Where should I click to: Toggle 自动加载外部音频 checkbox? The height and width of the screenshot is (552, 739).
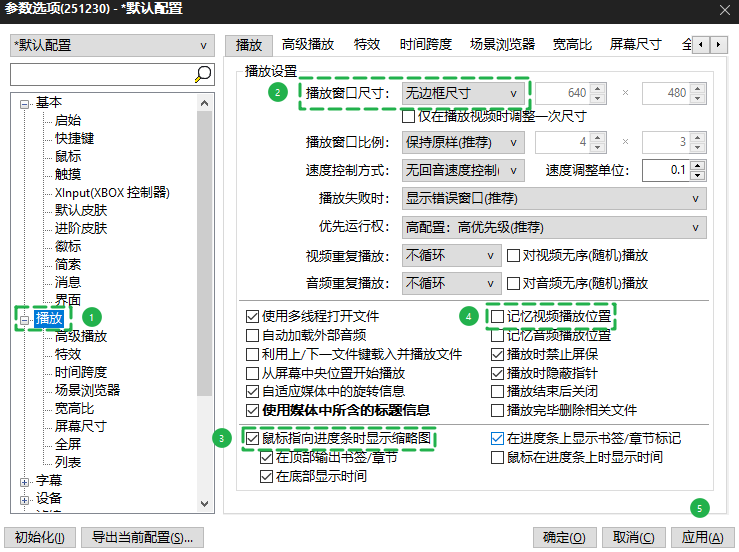252,335
